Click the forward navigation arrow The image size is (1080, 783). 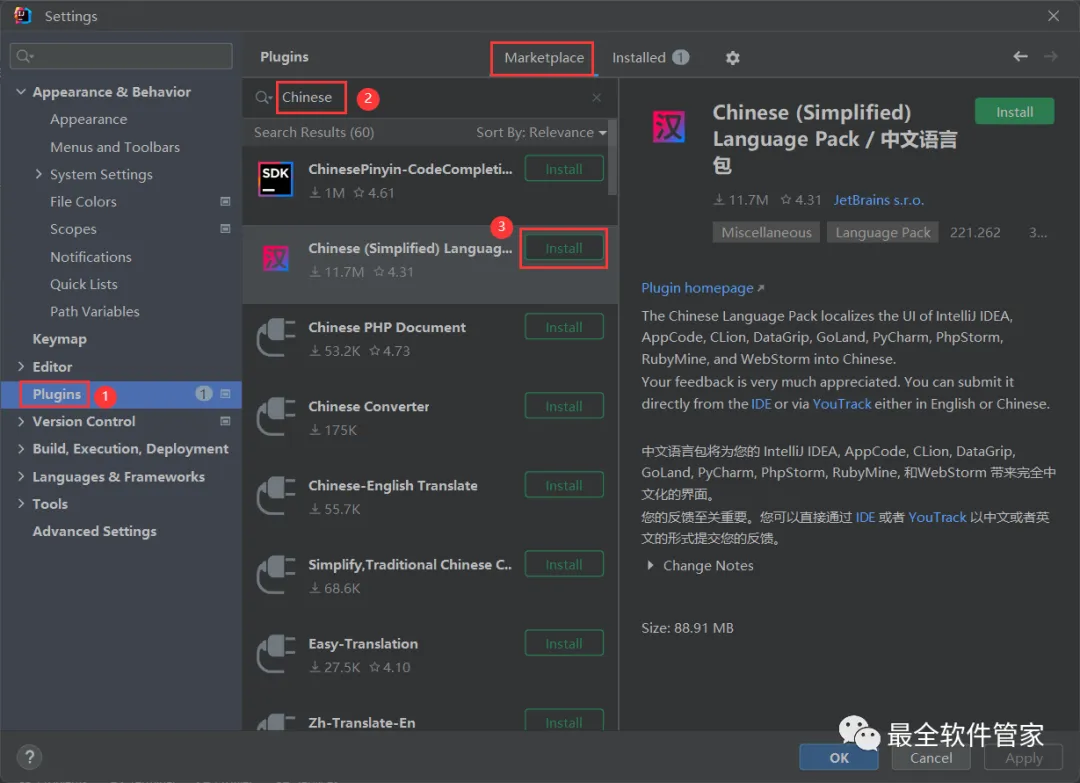click(1050, 56)
